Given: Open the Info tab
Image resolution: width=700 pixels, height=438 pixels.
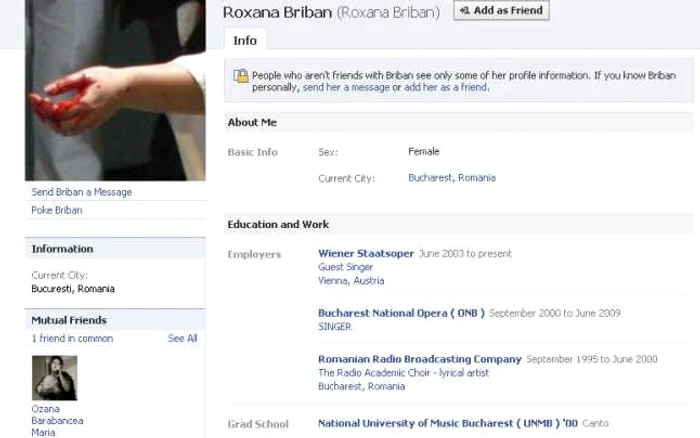Looking at the screenshot, I should 245,40.
